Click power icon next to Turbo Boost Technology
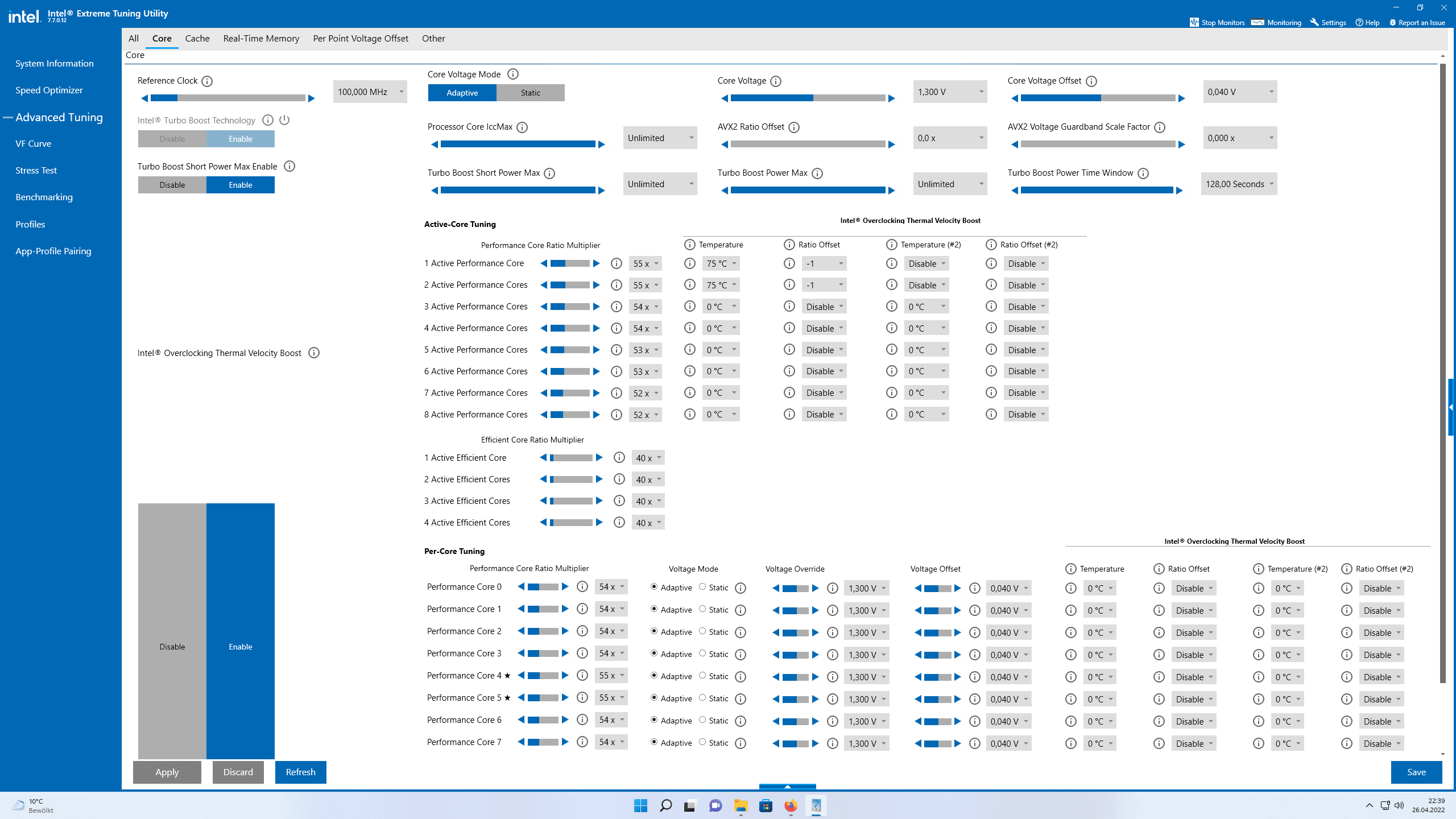The image size is (1456, 819). click(284, 120)
